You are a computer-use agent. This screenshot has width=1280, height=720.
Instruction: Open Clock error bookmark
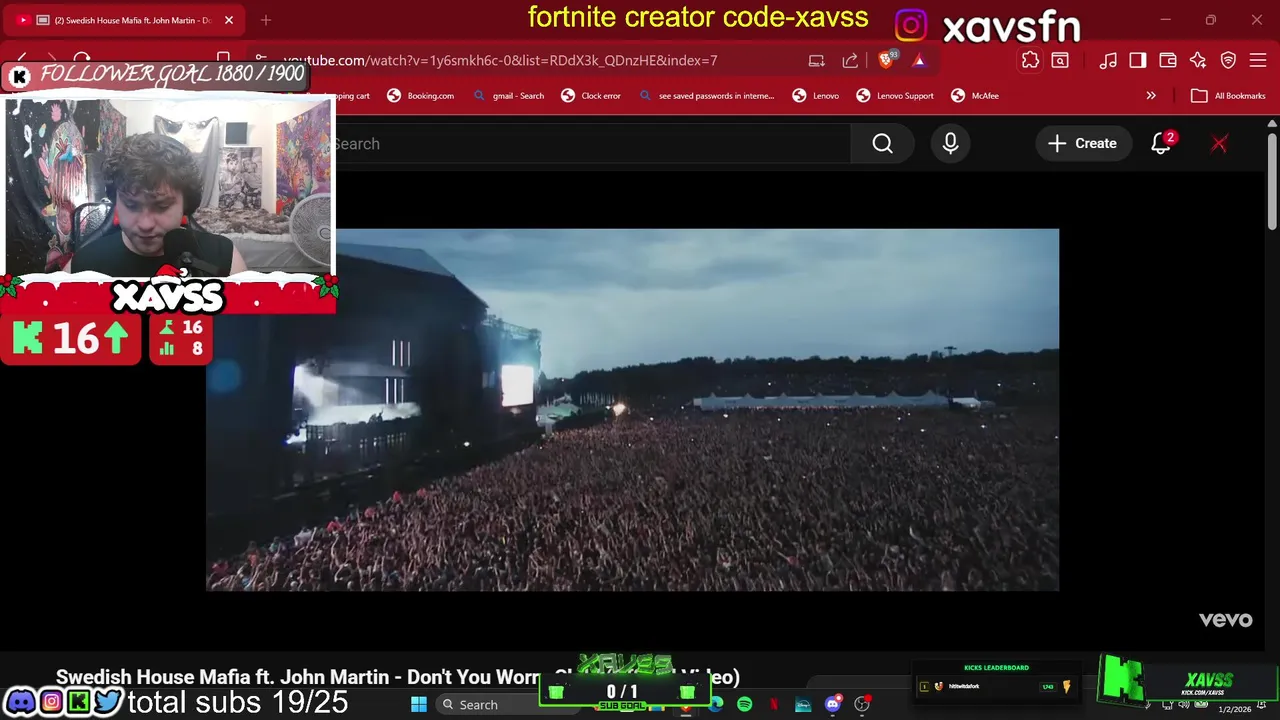591,96
